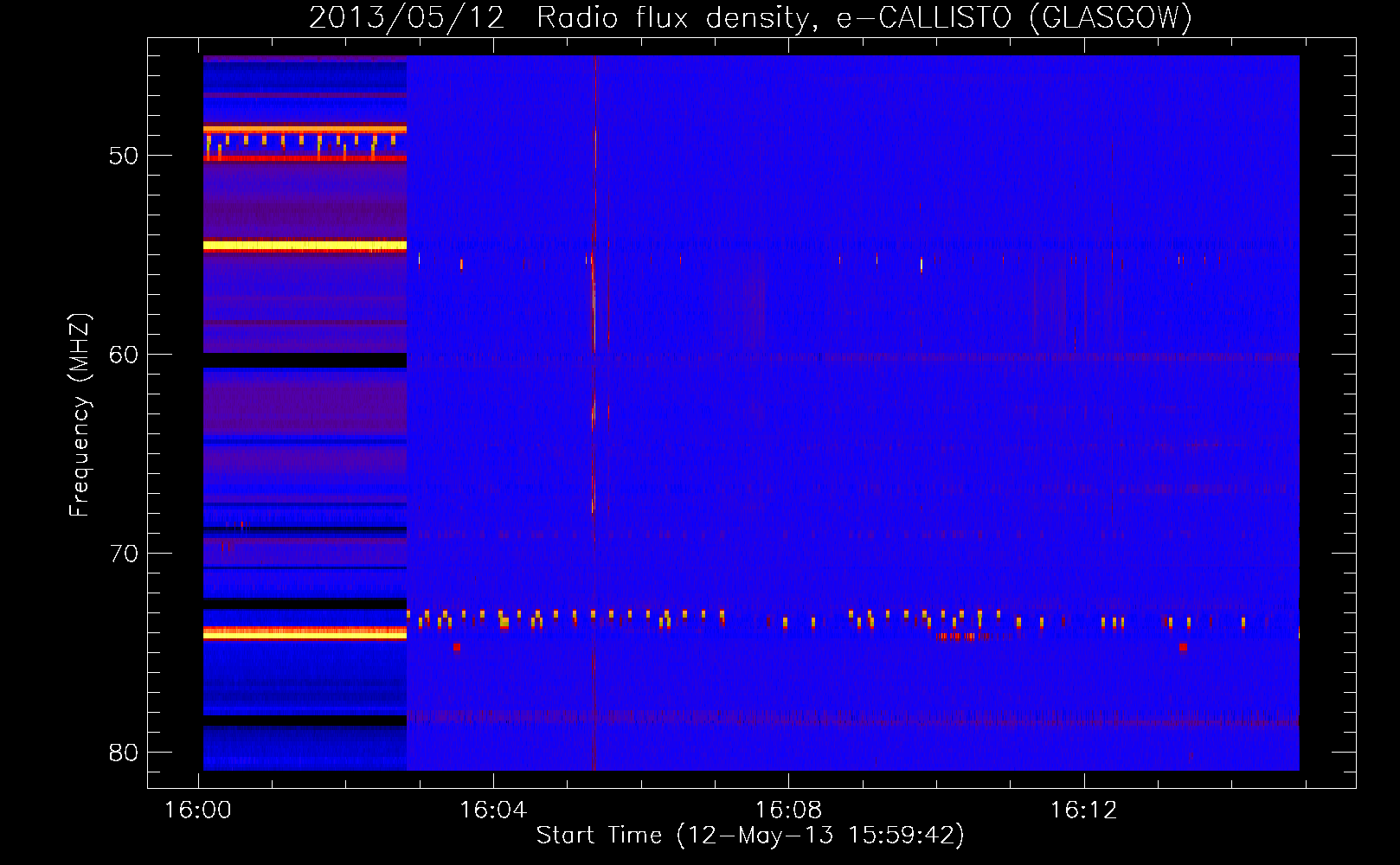Click the 16:04 time tick label
1400x865 pixels.
click(x=493, y=811)
